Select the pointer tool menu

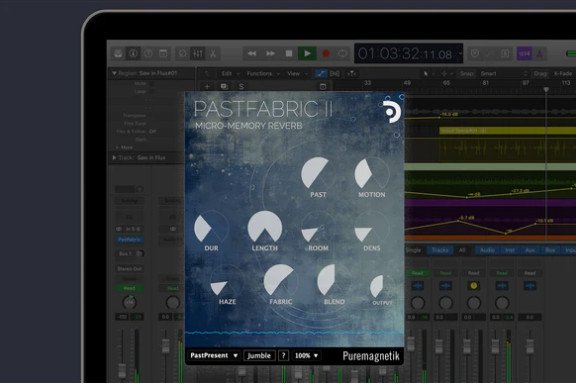pyautogui.click(x=427, y=73)
